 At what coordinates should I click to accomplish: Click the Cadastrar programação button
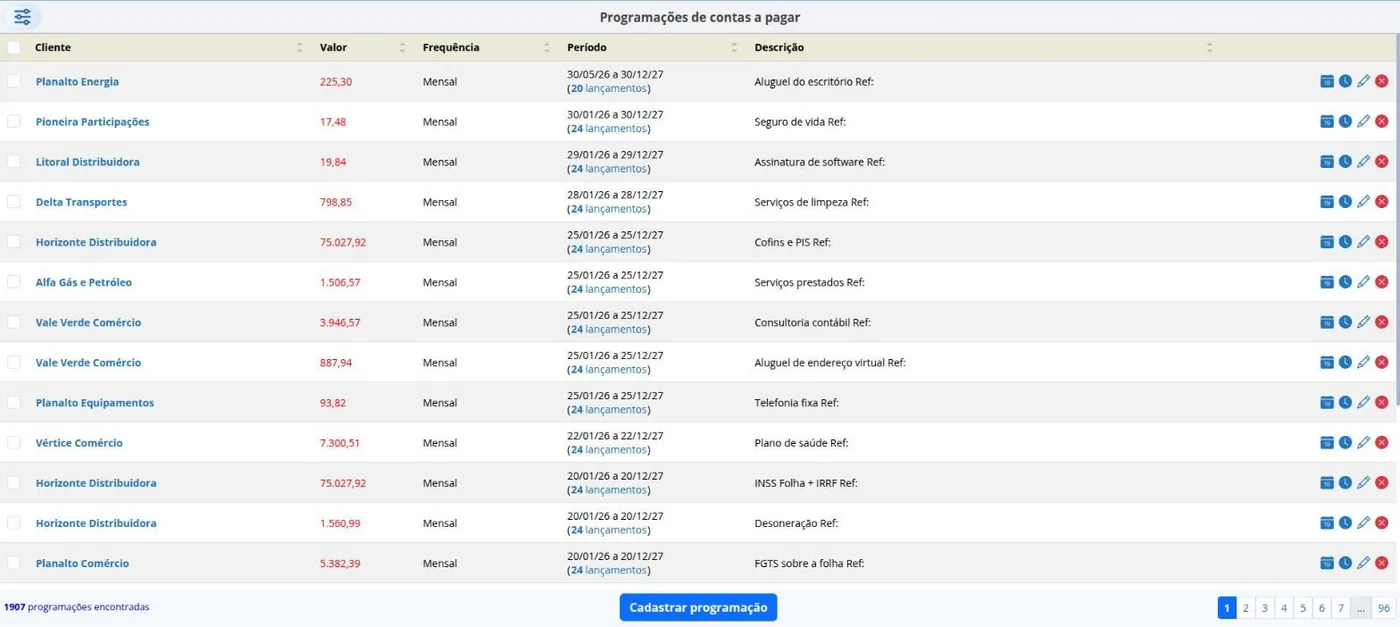(x=698, y=607)
